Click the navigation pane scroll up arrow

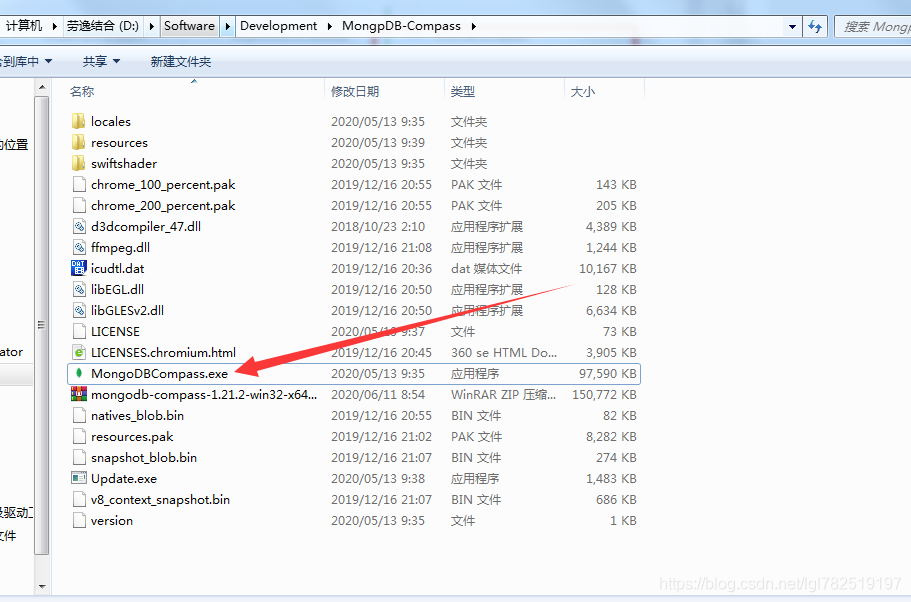pos(42,88)
